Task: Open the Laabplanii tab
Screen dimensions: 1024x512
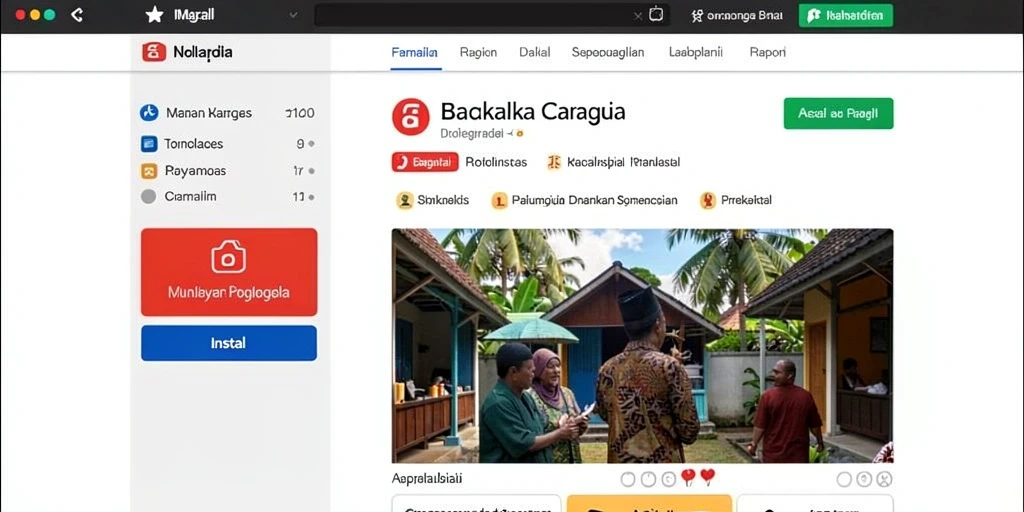Action: 696,52
